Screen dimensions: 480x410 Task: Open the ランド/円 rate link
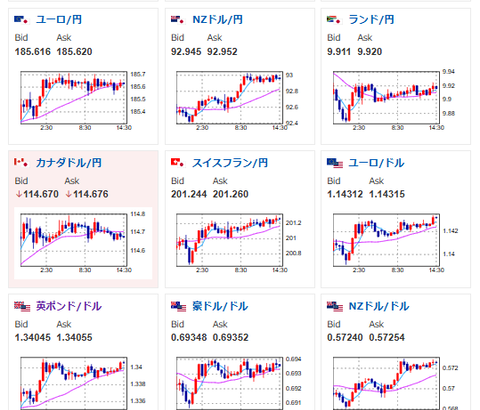[x=371, y=20]
